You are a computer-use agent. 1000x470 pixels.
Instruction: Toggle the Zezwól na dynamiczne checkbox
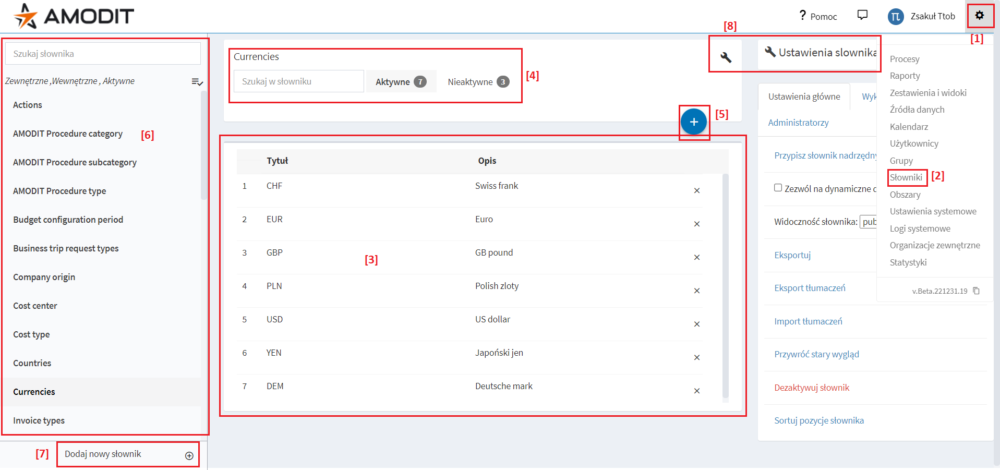779,188
